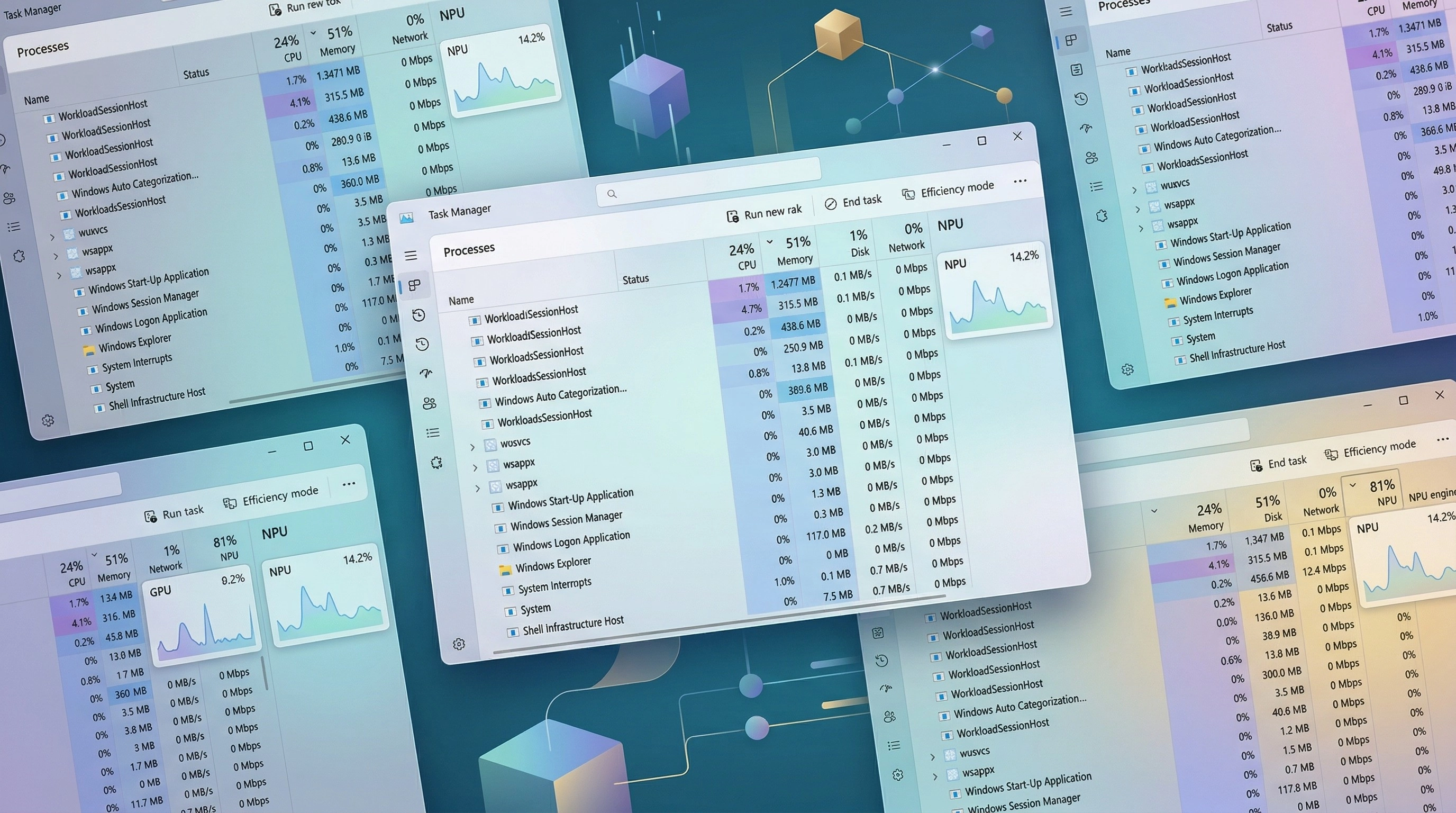Image resolution: width=1456 pixels, height=813 pixels.
Task: Open Services puzzle-gear icon in center window sidebar
Action: point(436,463)
